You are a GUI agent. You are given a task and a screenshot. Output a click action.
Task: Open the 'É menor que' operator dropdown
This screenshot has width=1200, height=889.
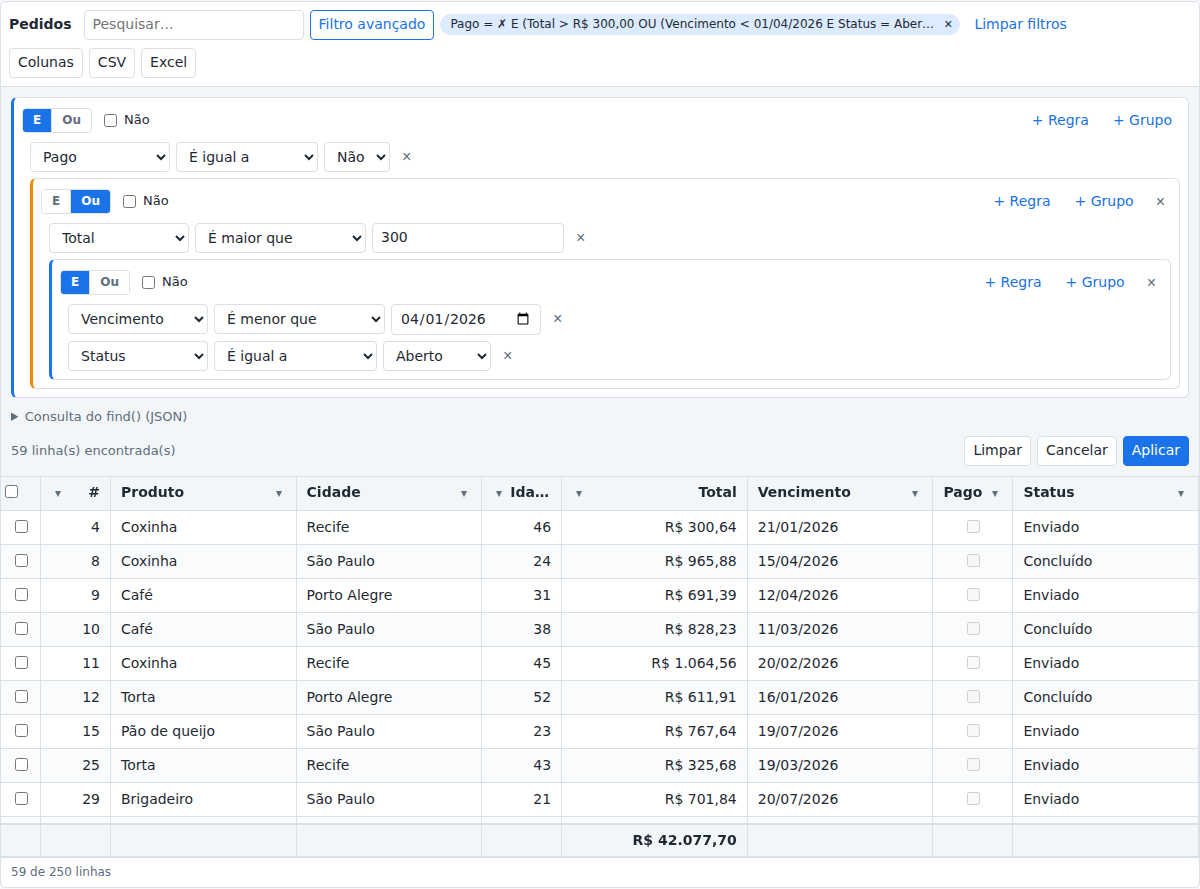(x=300, y=319)
